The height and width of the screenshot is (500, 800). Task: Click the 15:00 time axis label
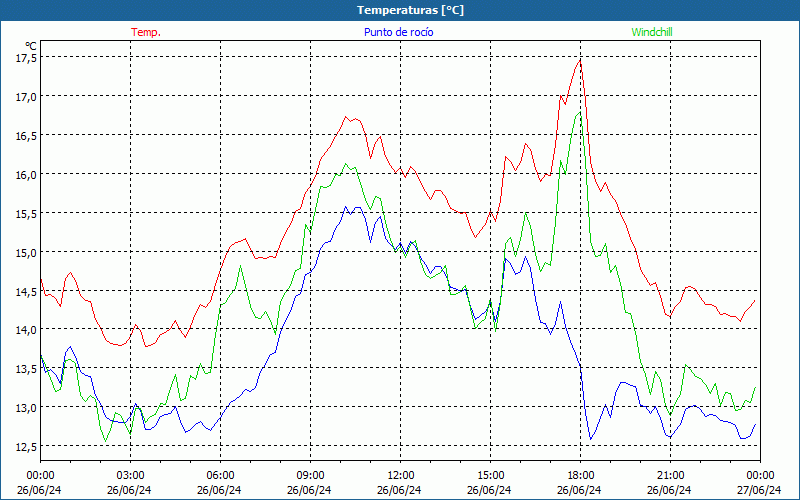click(x=490, y=476)
